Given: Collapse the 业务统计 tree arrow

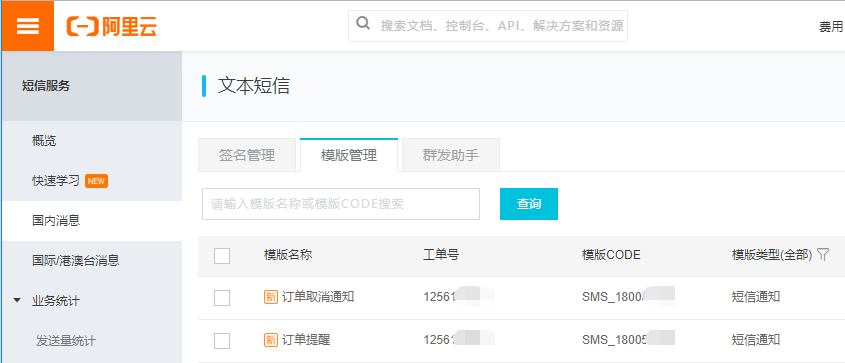Looking at the screenshot, I should tap(17, 301).
